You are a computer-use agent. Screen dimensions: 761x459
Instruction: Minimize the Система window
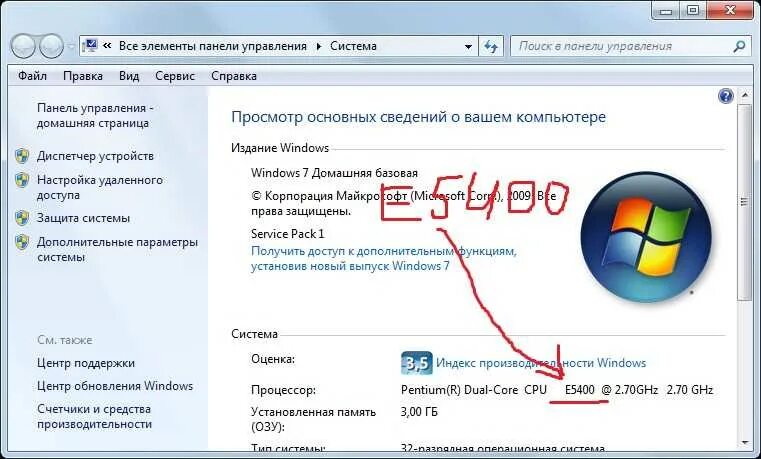(x=666, y=11)
